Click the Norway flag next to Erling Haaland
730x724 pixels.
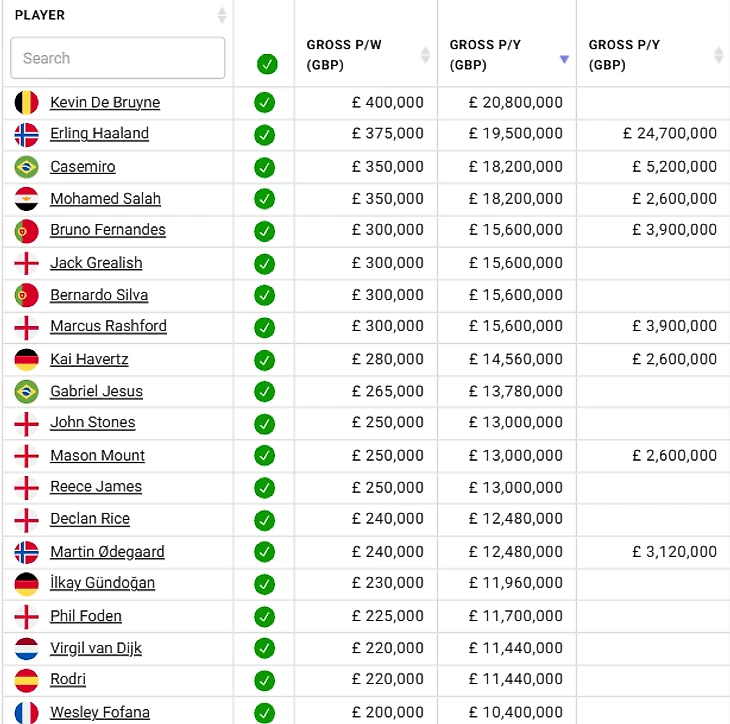pyautogui.click(x=27, y=135)
